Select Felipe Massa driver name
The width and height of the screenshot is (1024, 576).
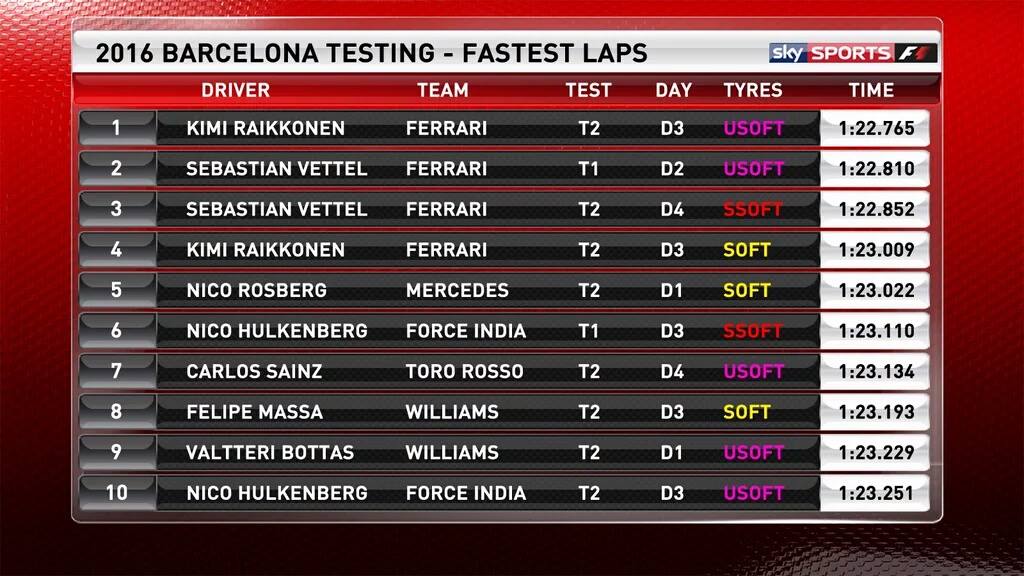(x=254, y=412)
